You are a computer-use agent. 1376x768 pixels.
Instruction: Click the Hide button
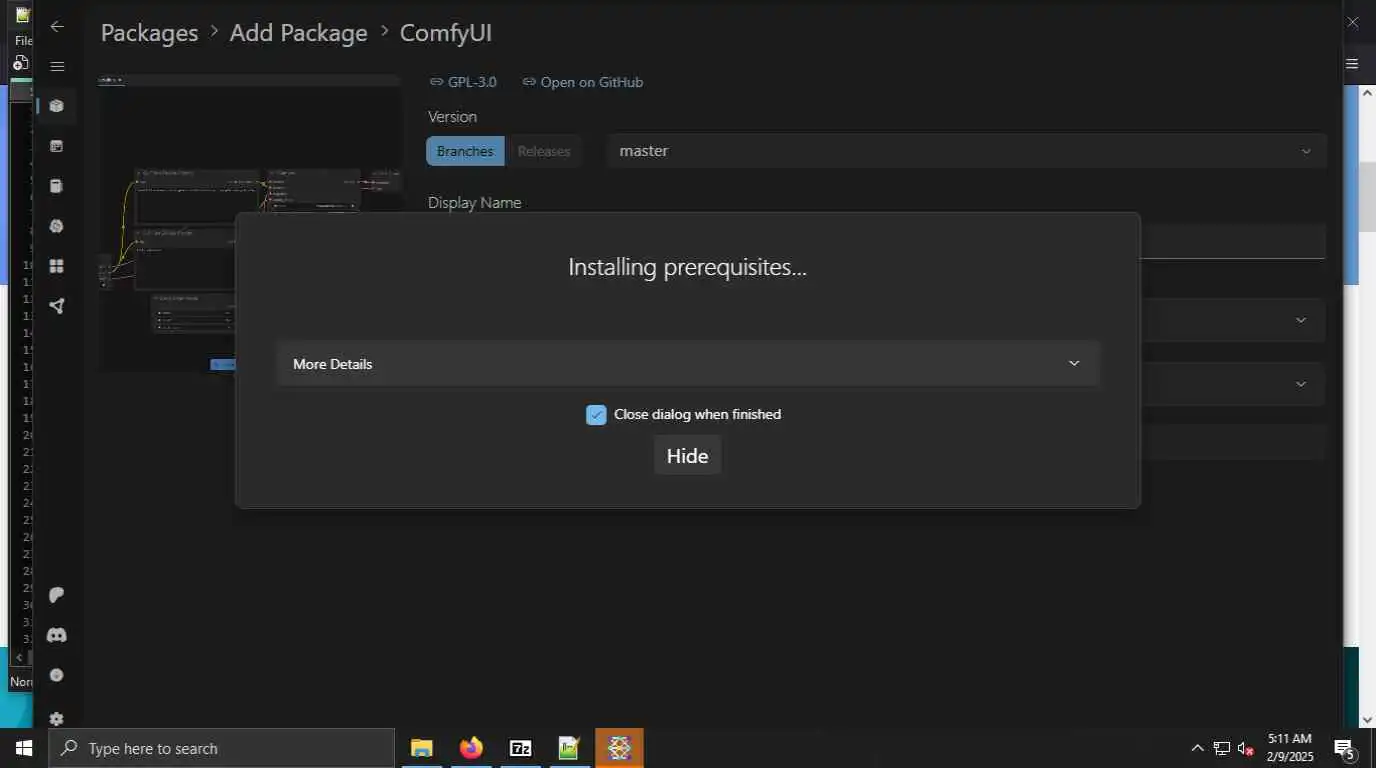(x=687, y=456)
